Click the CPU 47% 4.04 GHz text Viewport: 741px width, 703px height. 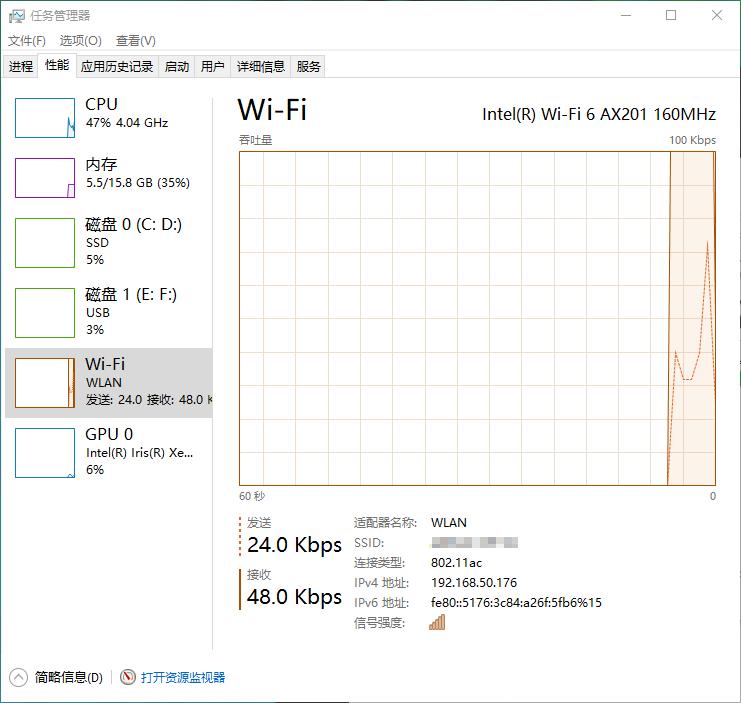[x=127, y=123]
